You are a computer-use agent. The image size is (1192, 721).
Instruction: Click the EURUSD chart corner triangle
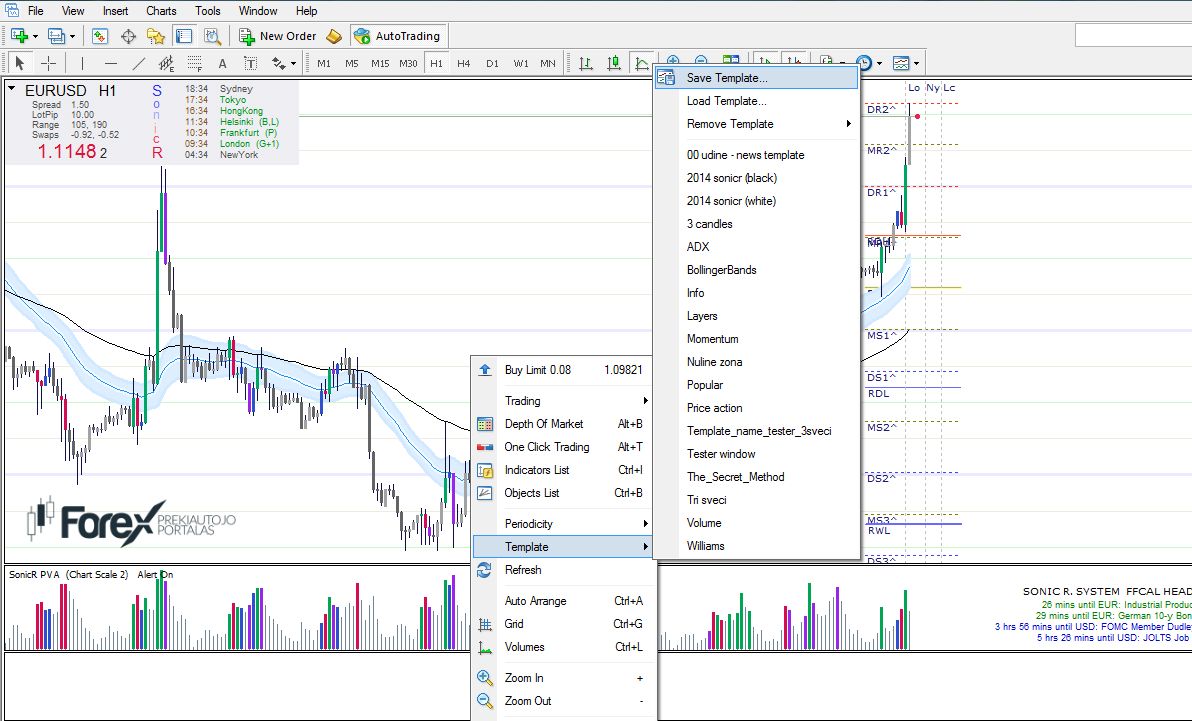12,89
